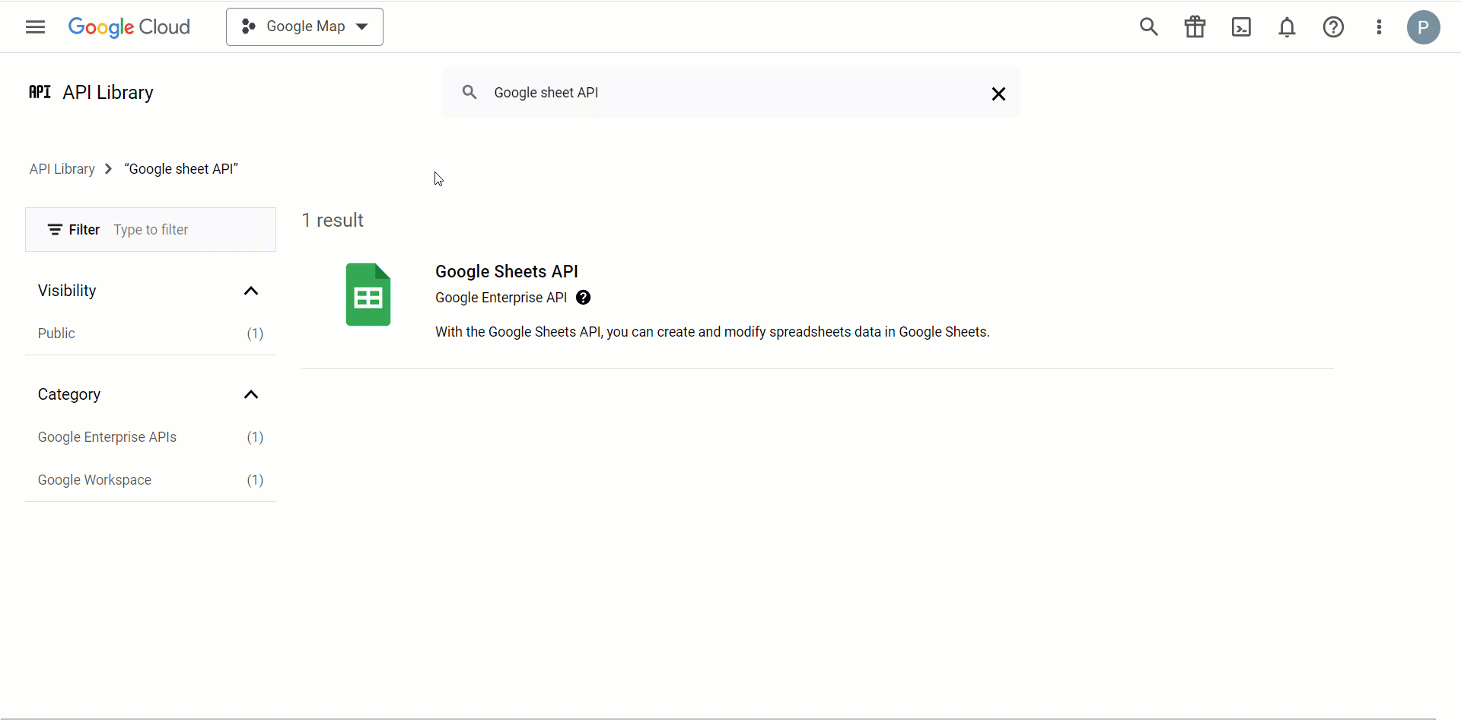Click the green Google Sheets icon

(368, 294)
